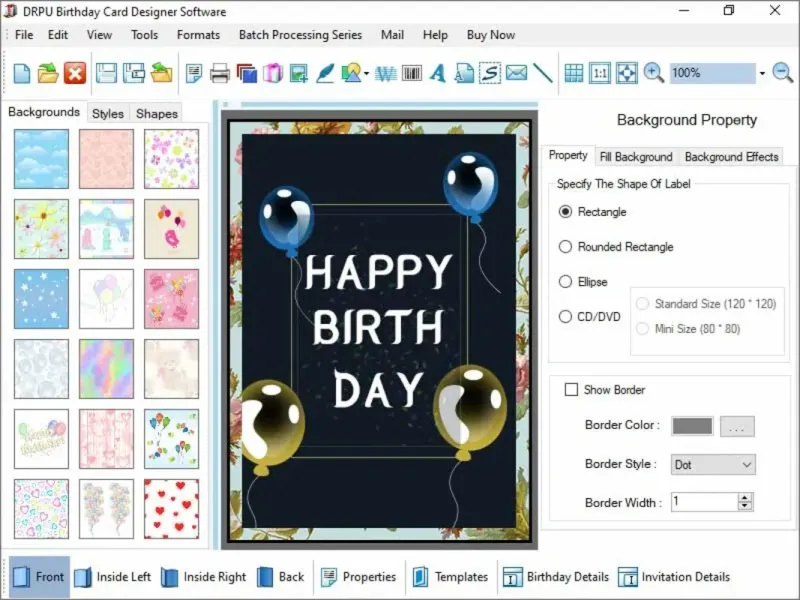Screen dimensions: 800x600
Task: Select the feather pen signature tool
Action: click(x=325, y=73)
